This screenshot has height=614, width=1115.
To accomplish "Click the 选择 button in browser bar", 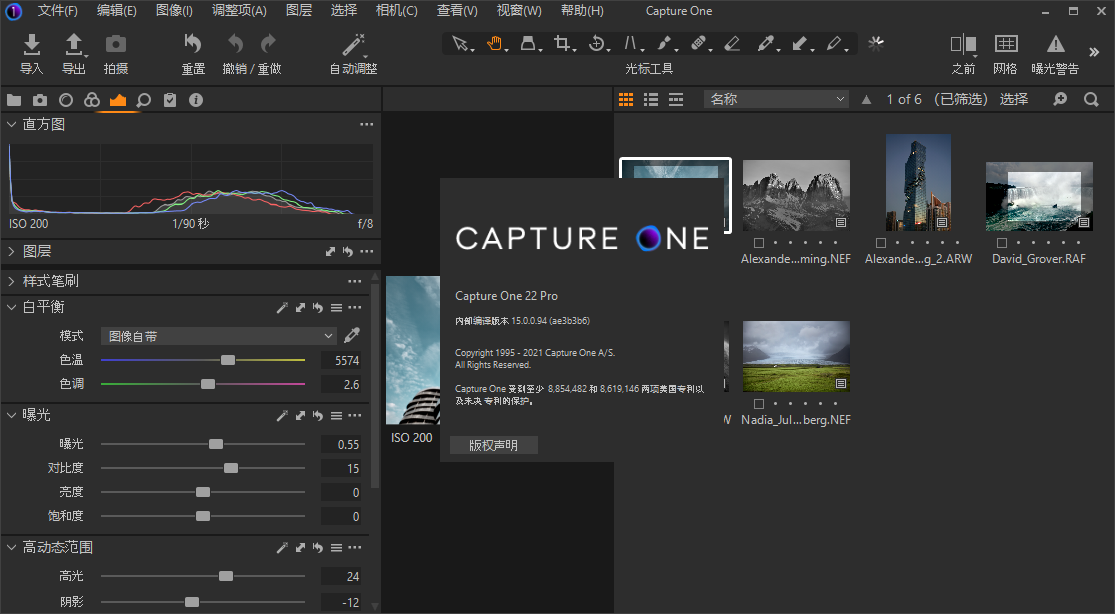I will click(1013, 99).
